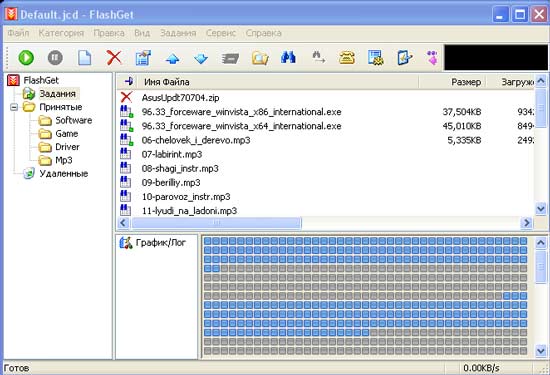Click the yellow telephone dial-up icon
Viewport: 550px width, 375px height.
tap(347, 58)
